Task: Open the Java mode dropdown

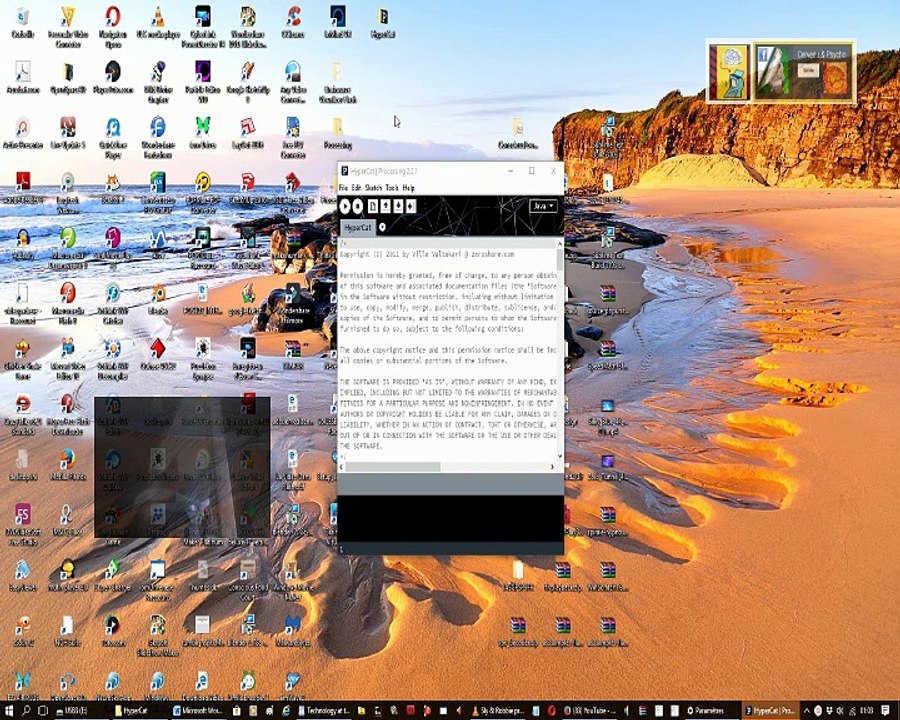Action: (543, 206)
